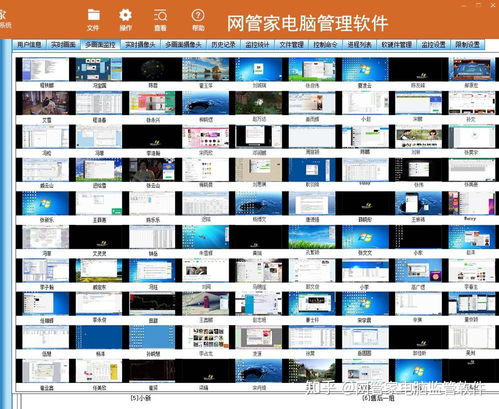Click the group label [5]小薪

140,398
